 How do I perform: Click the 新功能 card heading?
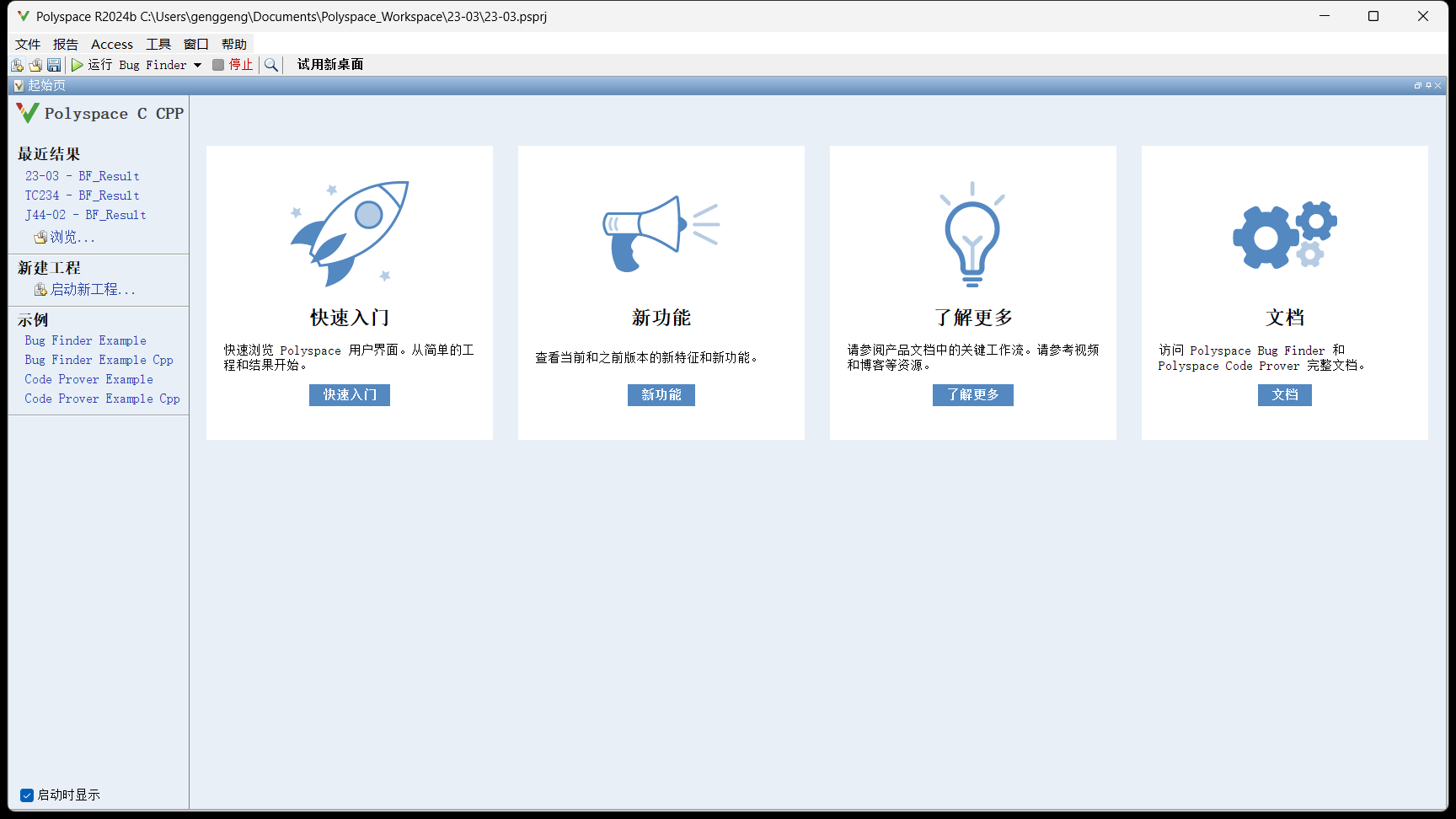click(661, 318)
